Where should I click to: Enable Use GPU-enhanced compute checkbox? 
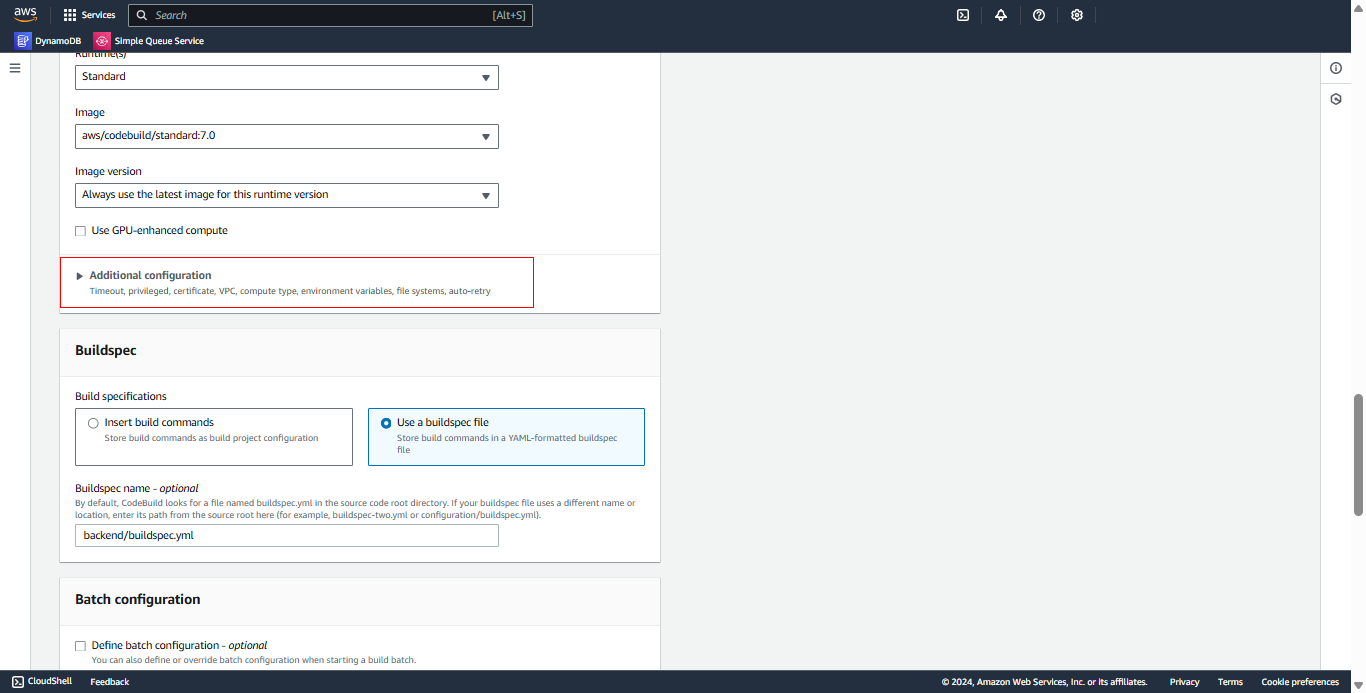click(81, 231)
